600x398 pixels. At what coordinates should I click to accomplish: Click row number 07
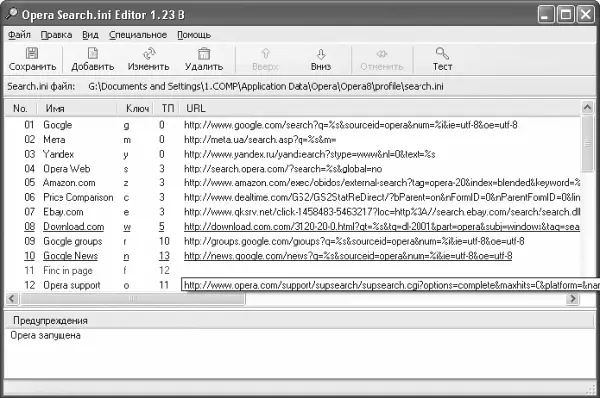pos(29,212)
